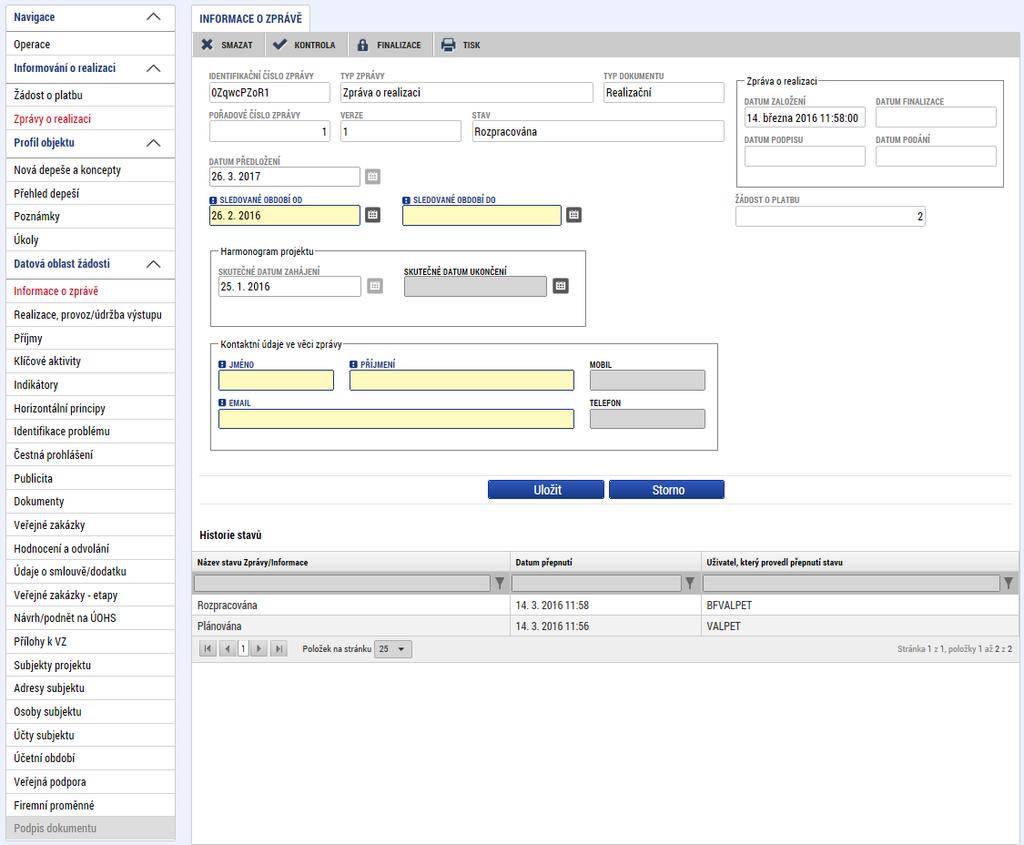Click the Kontrola checkmark icon
The height and width of the screenshot is (845, 1024).
click(x=280, y=44)
